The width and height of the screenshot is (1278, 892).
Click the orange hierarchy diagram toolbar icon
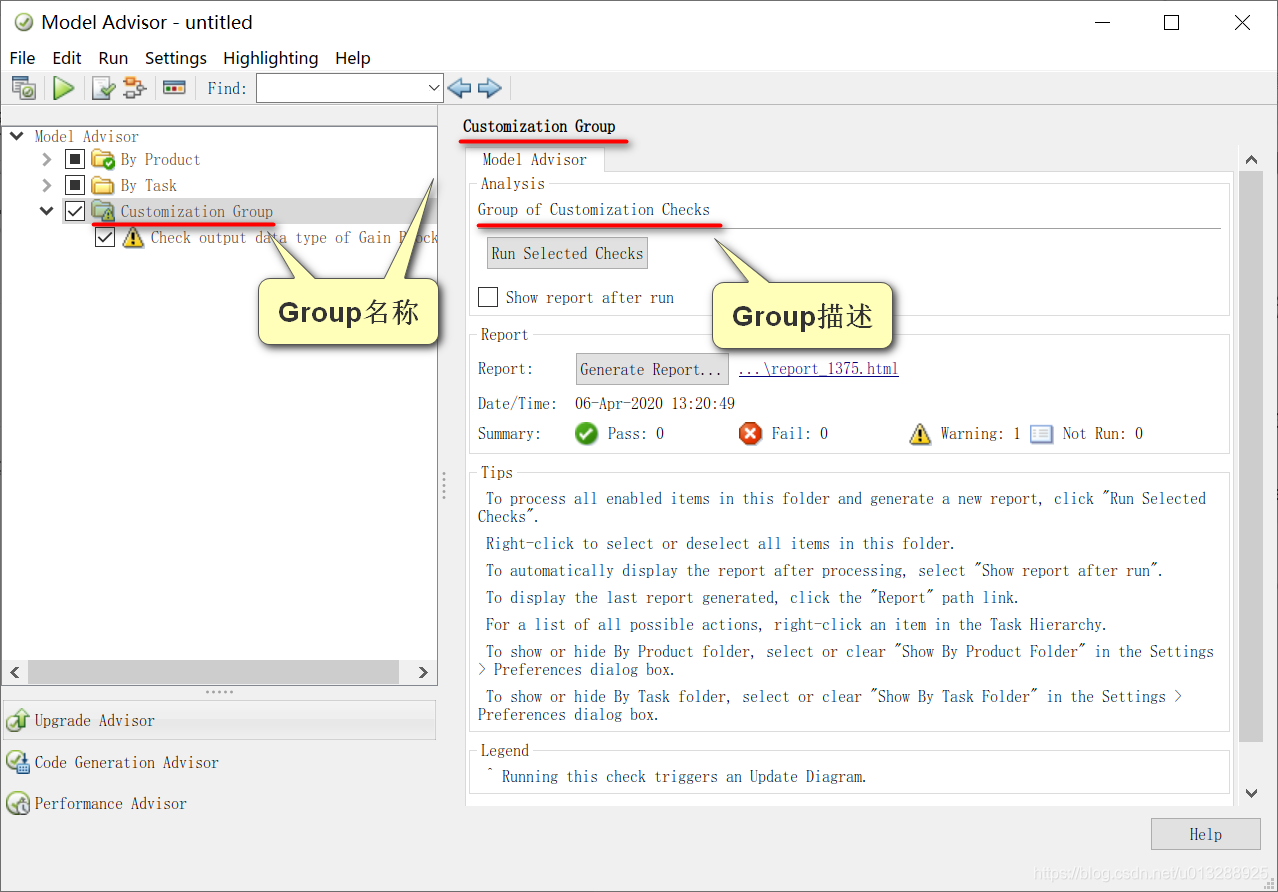(135, 88)
